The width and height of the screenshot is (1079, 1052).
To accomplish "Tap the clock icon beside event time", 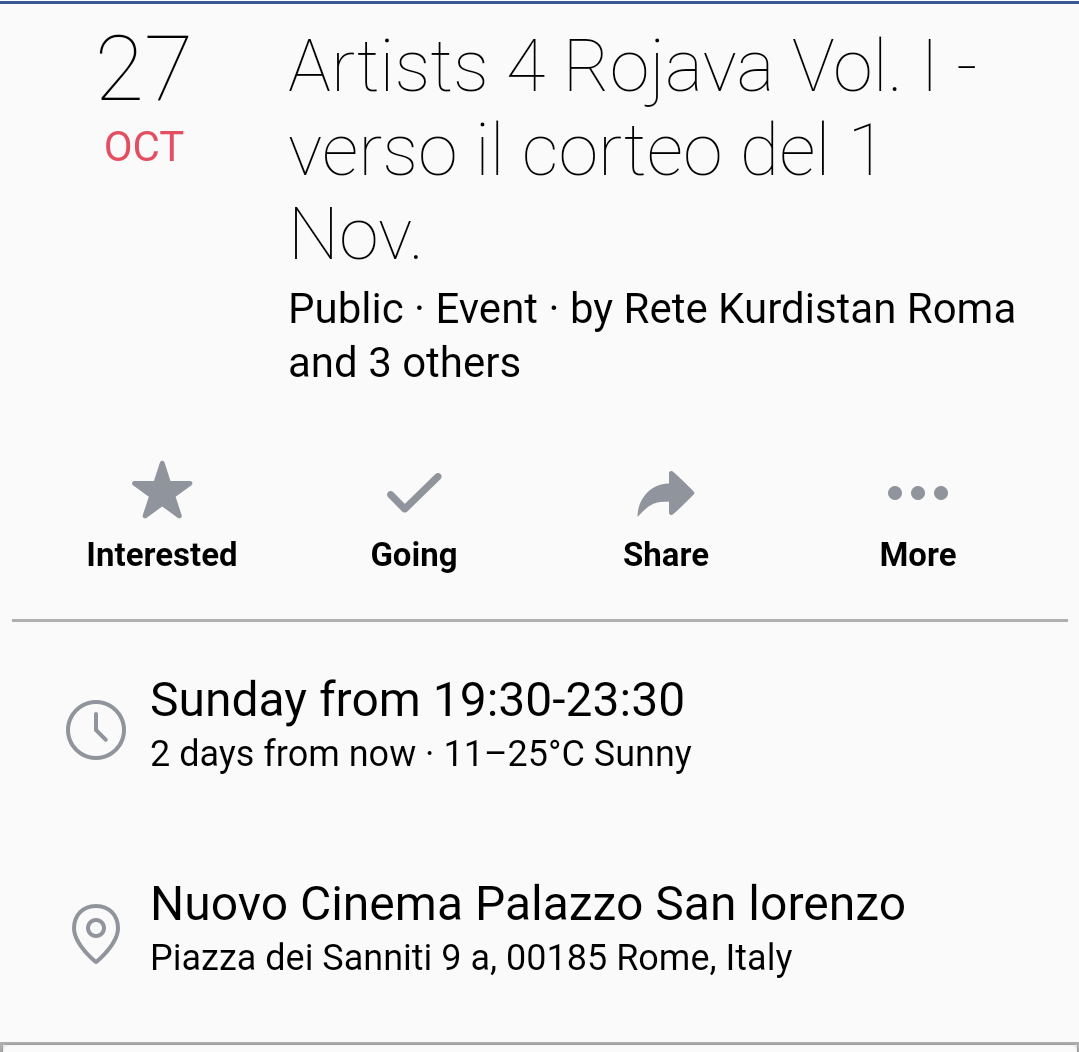I will [x=96, y=729].
